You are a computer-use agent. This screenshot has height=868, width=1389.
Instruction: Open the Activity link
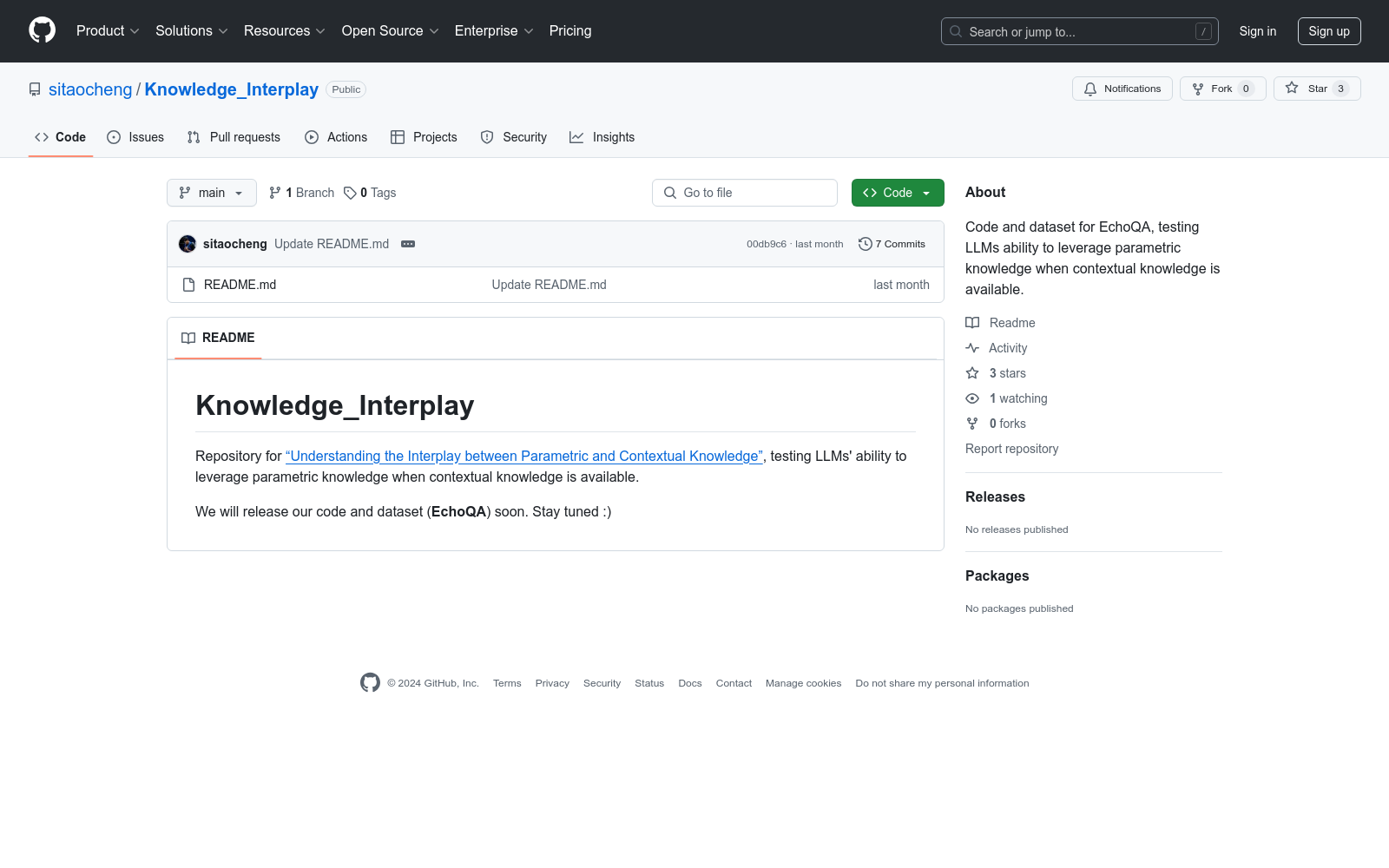tap(997, 348)
